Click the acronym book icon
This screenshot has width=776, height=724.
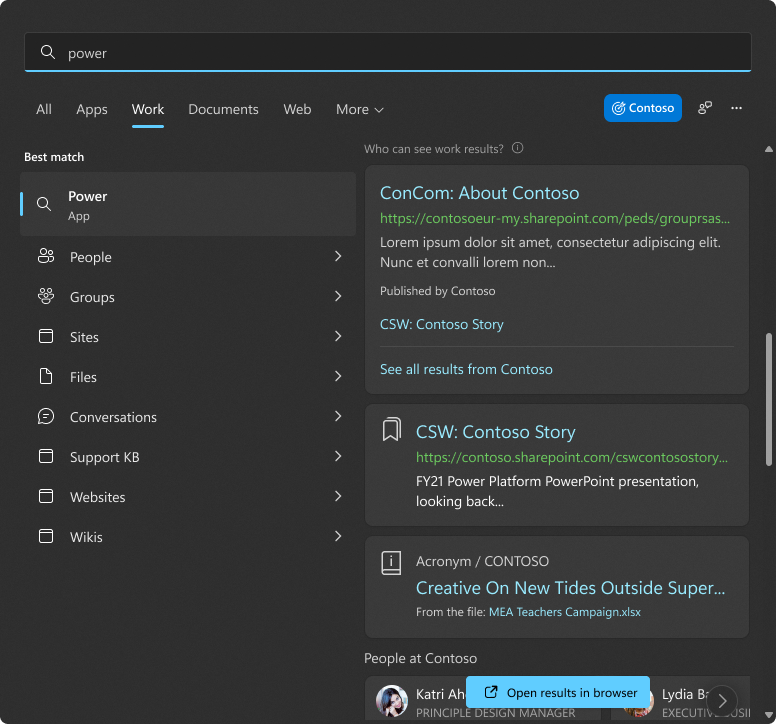tap(391, 563)
